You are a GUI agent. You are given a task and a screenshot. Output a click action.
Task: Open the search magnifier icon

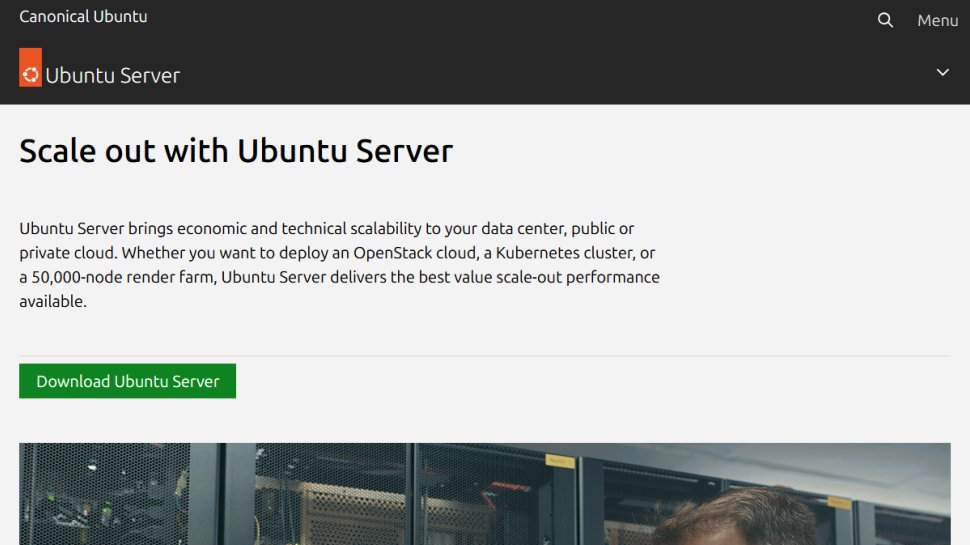tap(885, 20)
